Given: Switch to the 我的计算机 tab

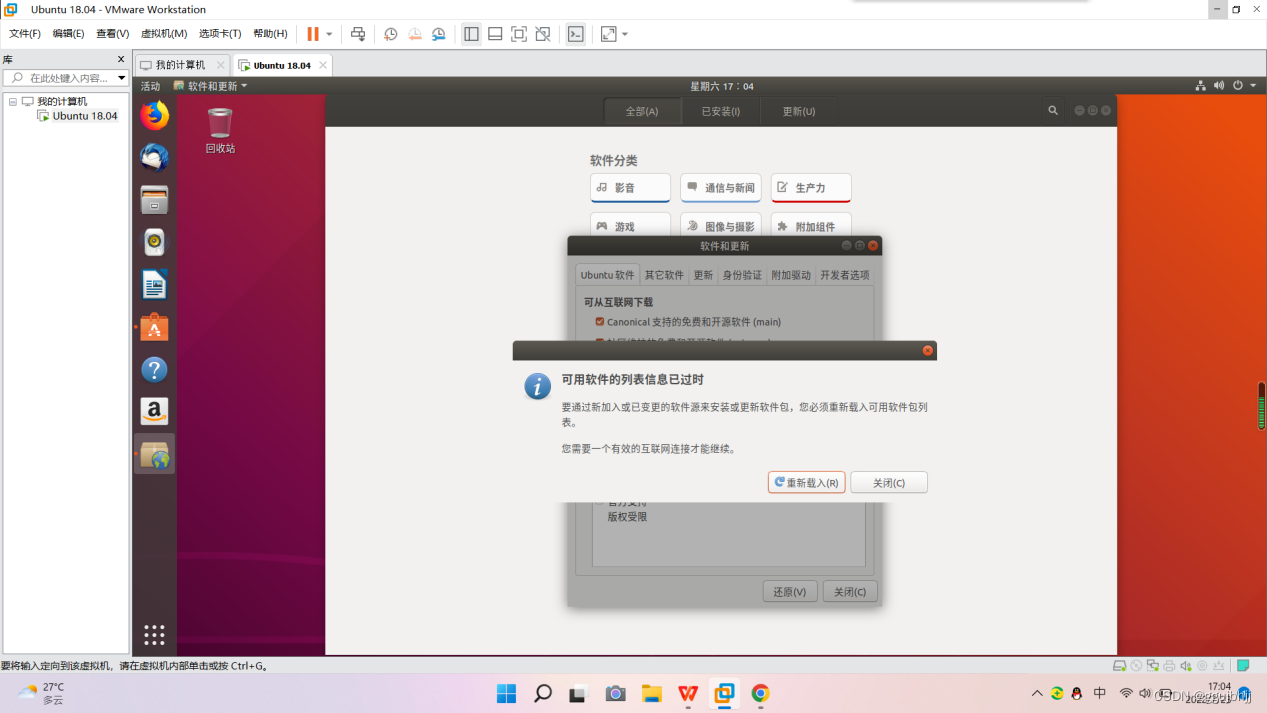Looking at the screenshot, I should click(x=181, y=65).
